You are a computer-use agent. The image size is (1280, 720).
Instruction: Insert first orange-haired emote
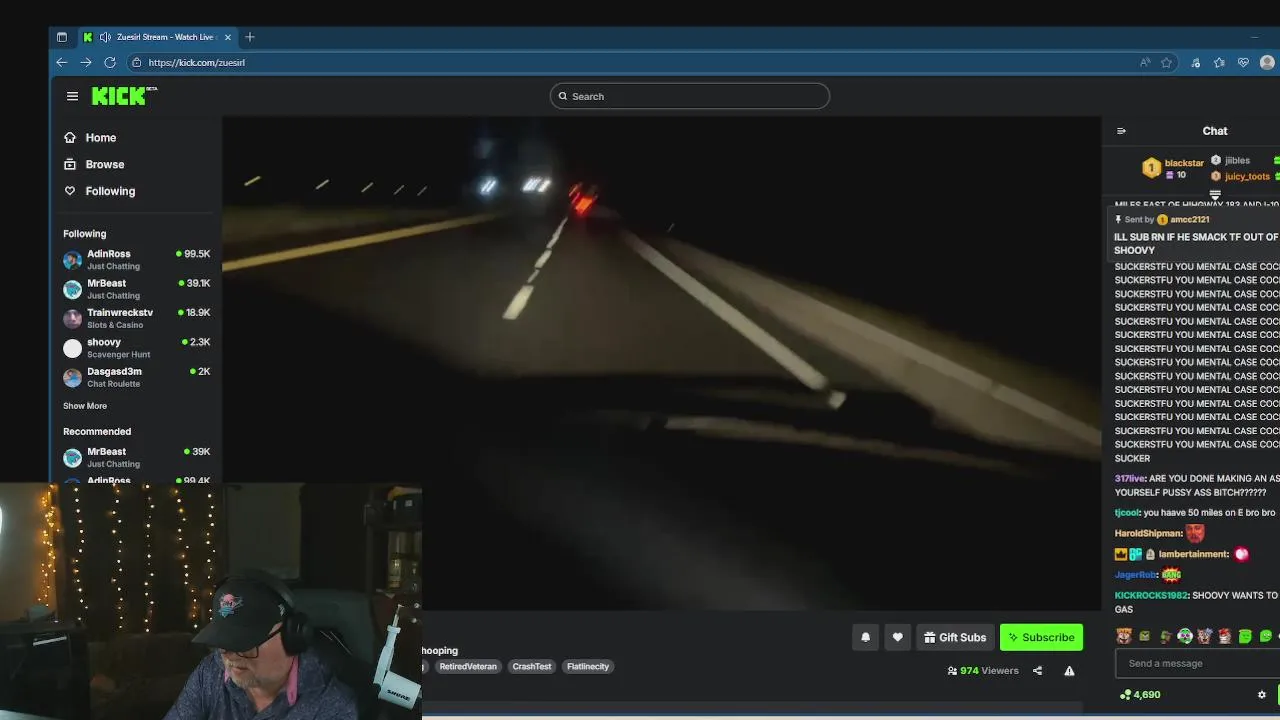[x=1124, y=636]
